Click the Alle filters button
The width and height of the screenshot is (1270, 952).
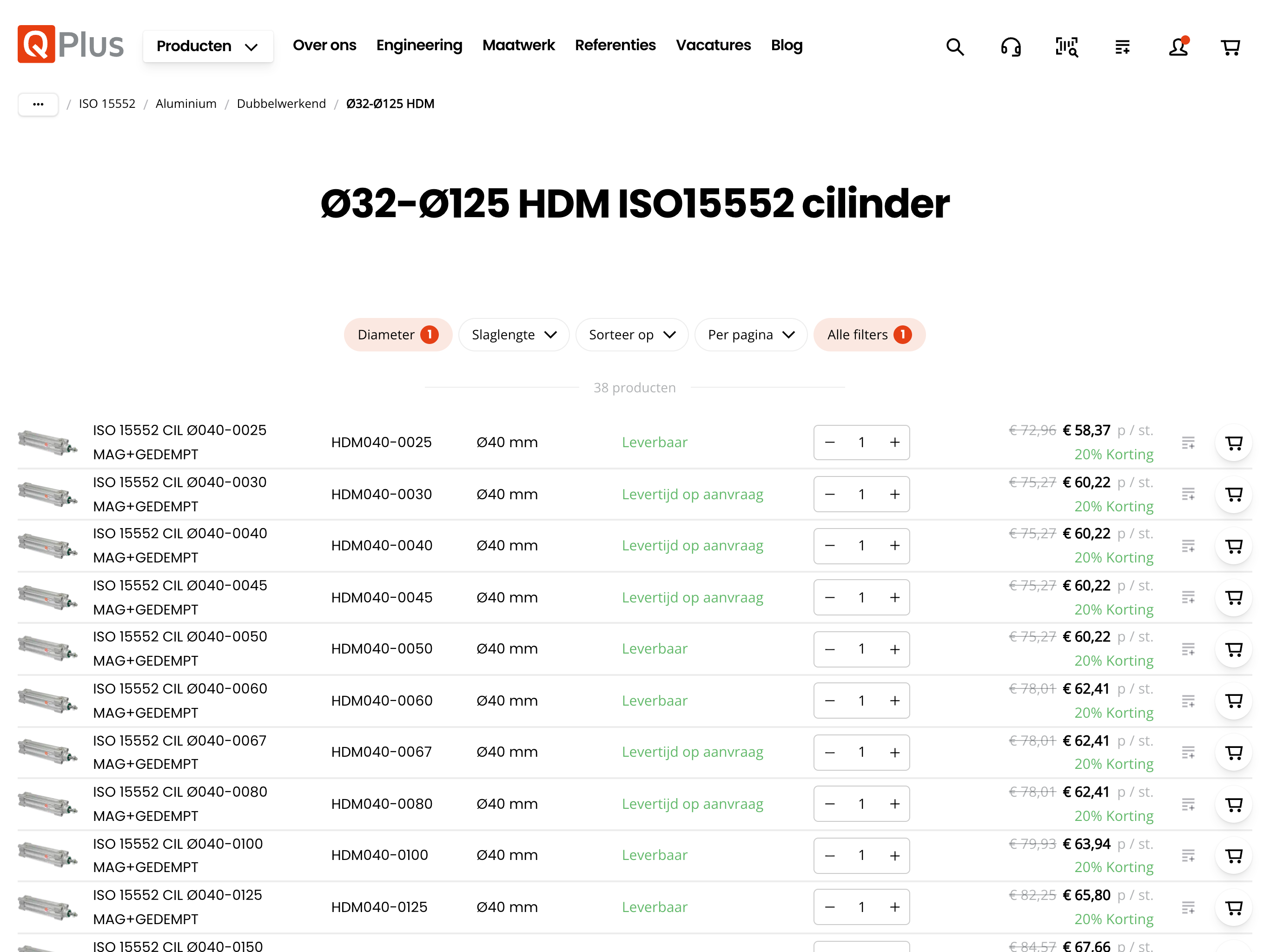pyautogui.click(x=869, y=335)
